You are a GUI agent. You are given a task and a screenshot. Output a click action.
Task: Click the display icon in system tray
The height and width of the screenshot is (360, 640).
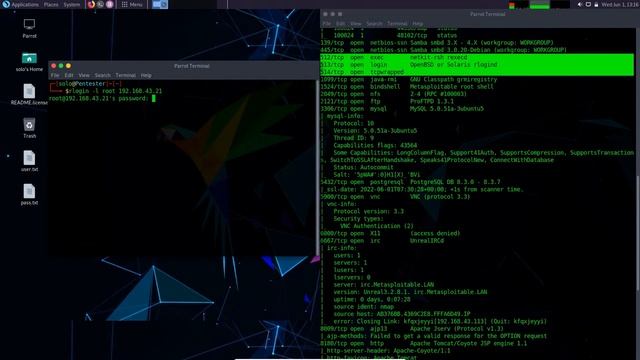pos(588,4)
